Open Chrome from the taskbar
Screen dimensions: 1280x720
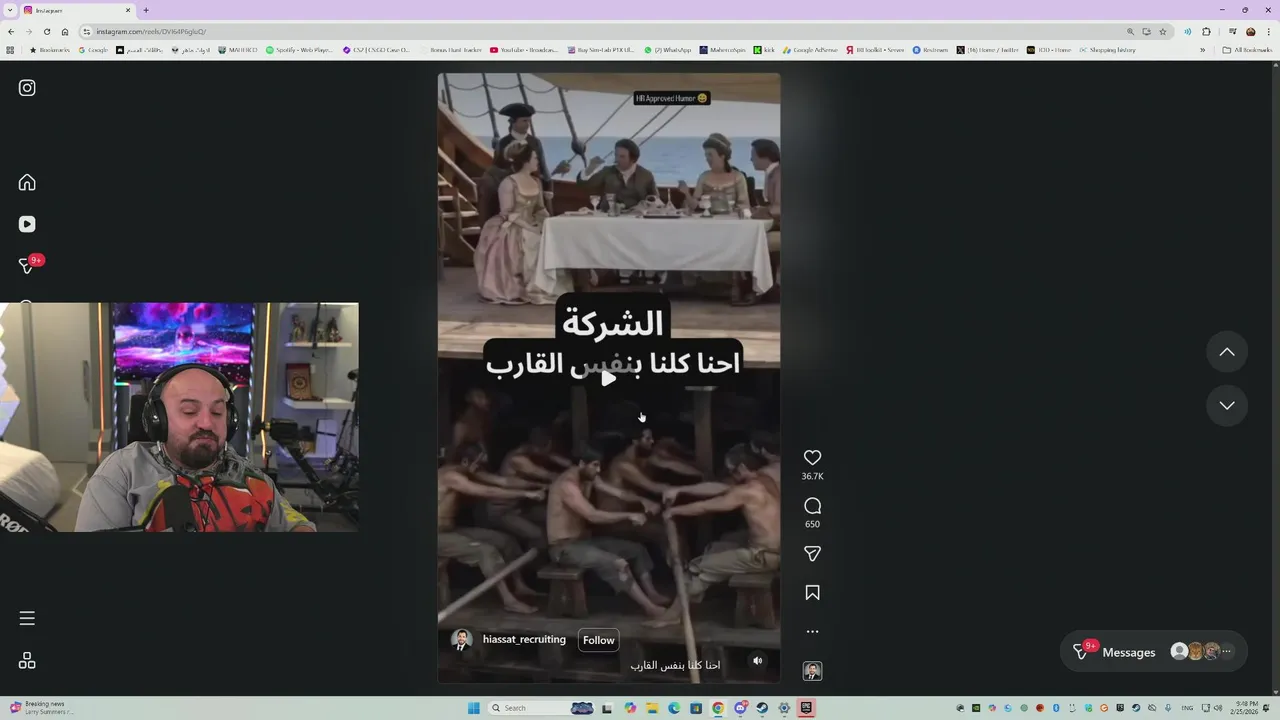718,708
